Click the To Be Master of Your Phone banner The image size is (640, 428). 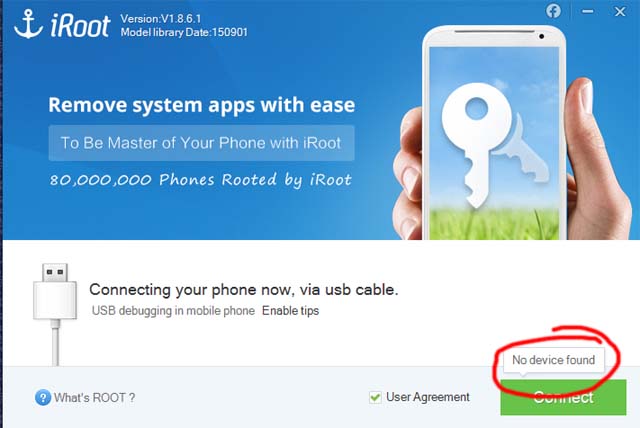(201, 143)
